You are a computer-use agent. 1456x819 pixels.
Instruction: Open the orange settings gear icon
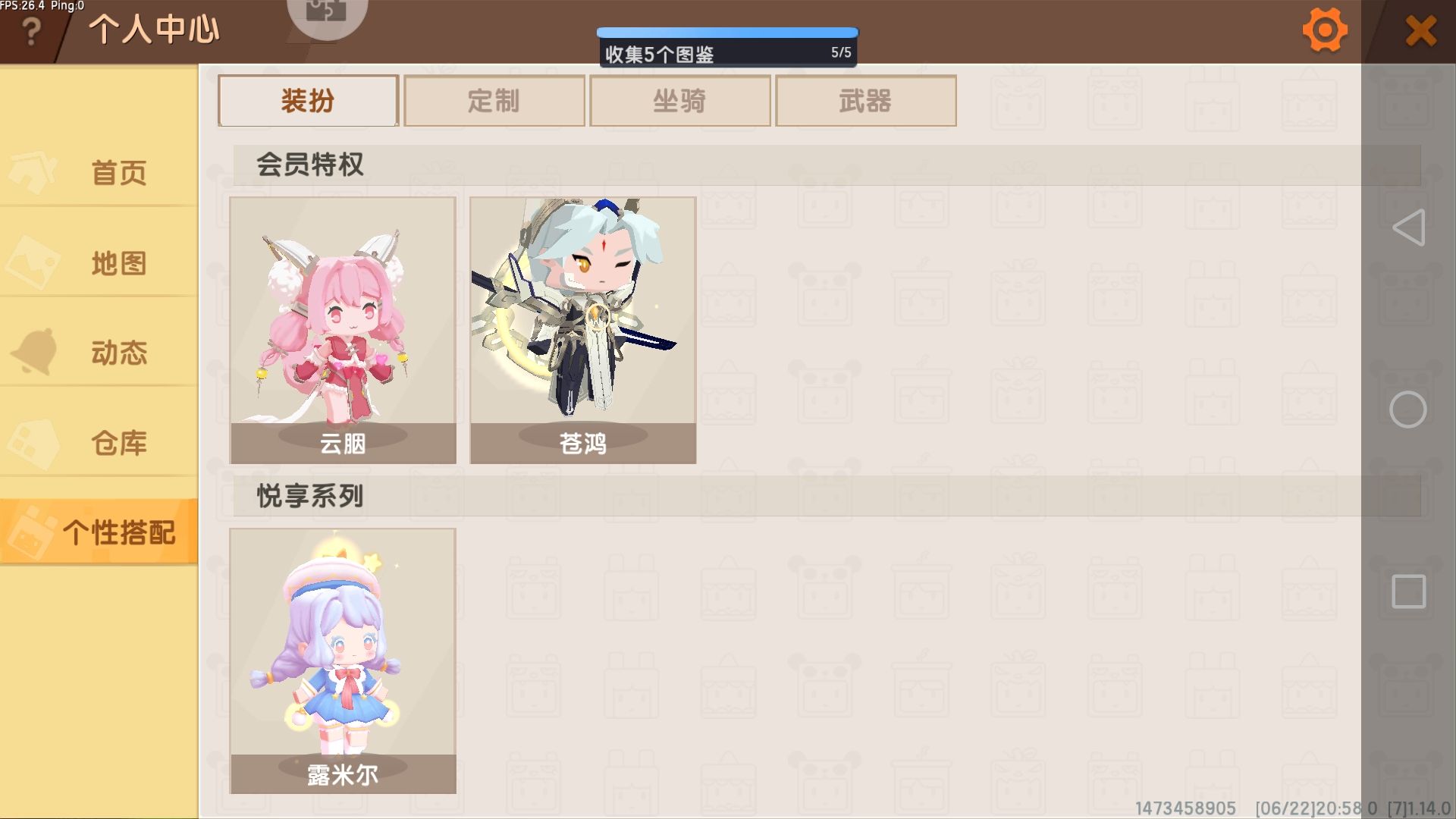pos(1325,30)
